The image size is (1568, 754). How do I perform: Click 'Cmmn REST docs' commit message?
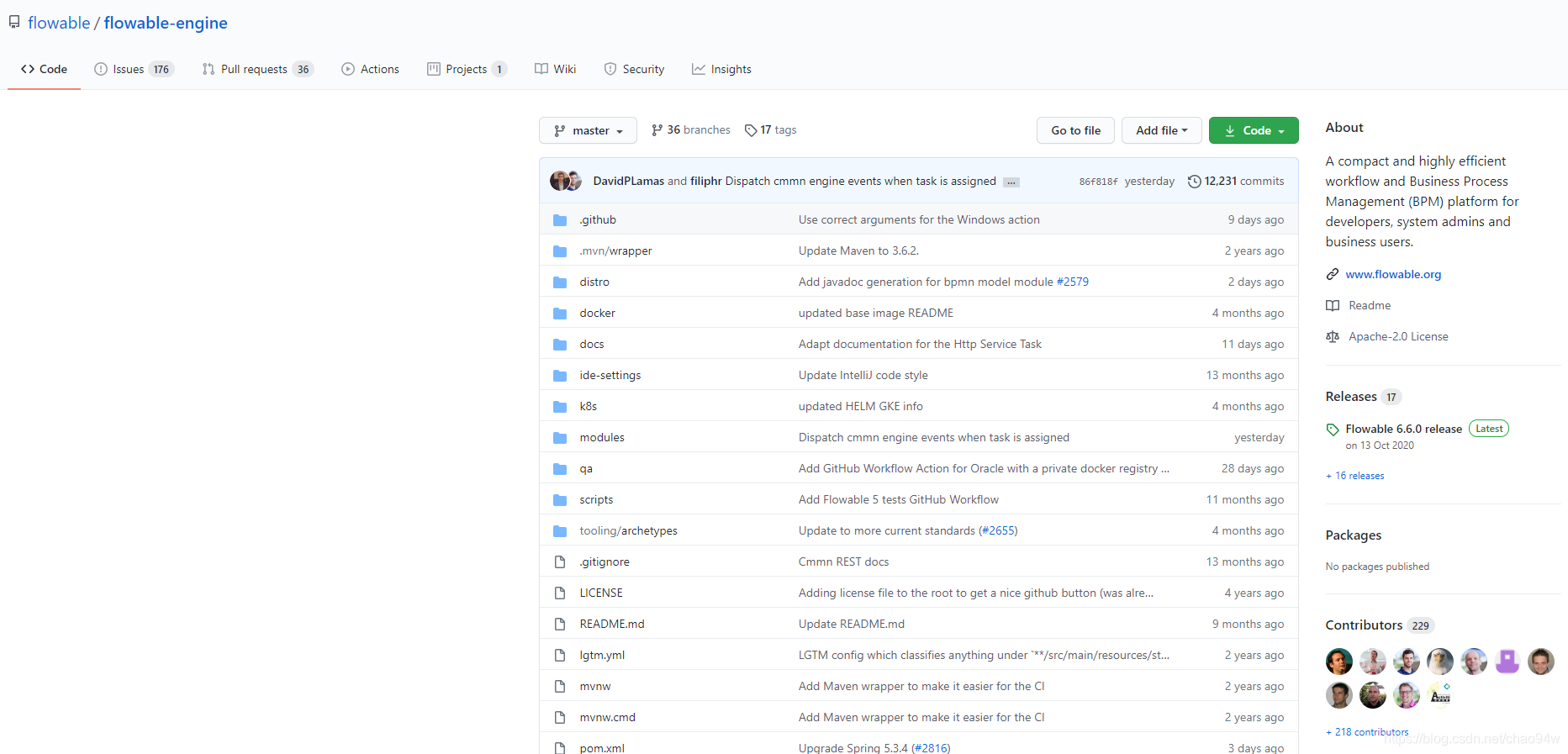(843, 562)
